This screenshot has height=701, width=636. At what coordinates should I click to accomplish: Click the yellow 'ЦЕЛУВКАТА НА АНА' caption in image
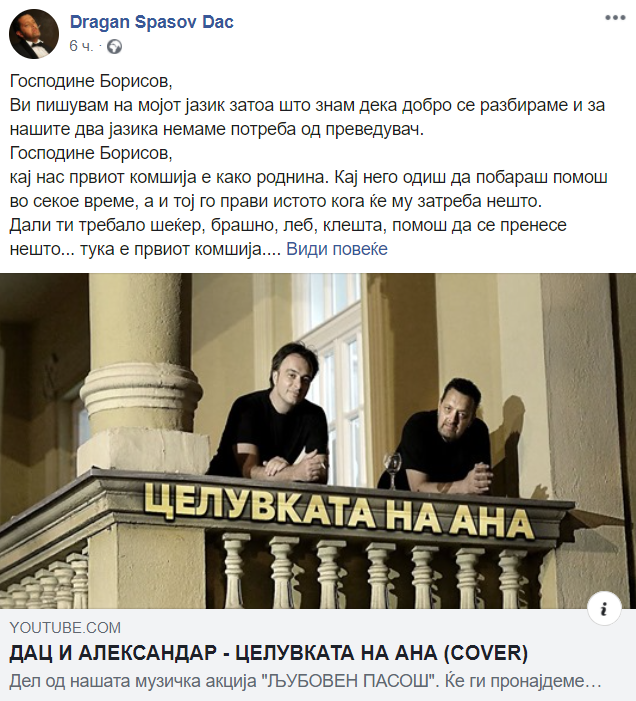[x=338, y=511]
